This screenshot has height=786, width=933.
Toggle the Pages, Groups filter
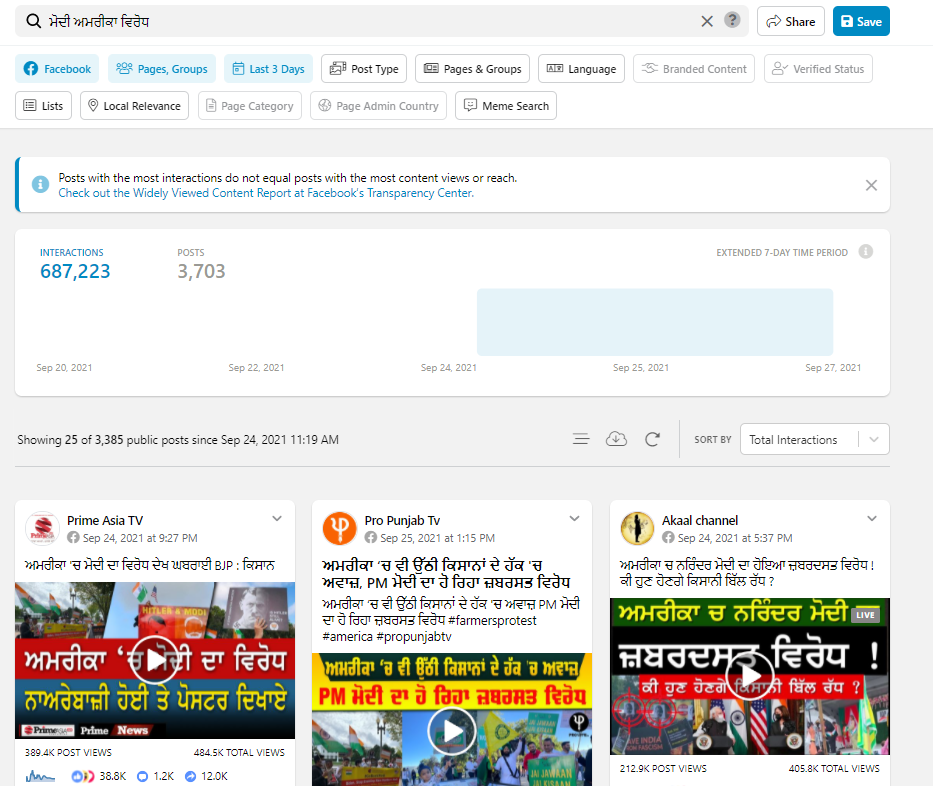tap(162, 69)
